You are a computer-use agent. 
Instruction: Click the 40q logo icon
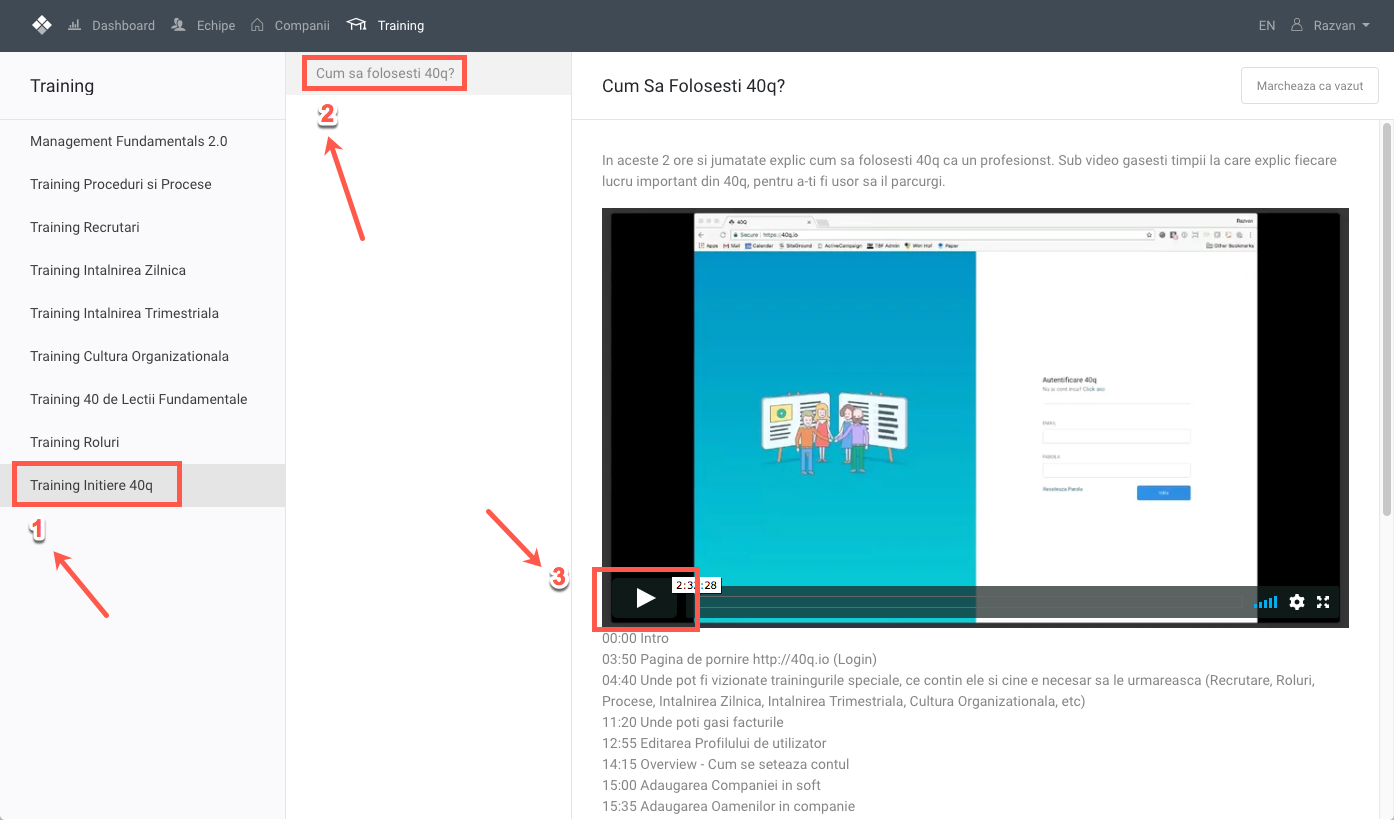(41, 25)
